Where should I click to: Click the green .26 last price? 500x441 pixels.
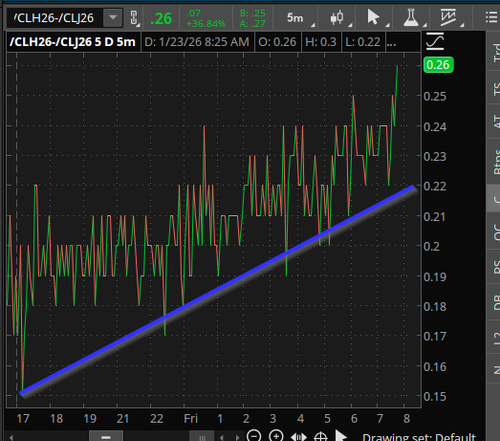pos(161,19)
